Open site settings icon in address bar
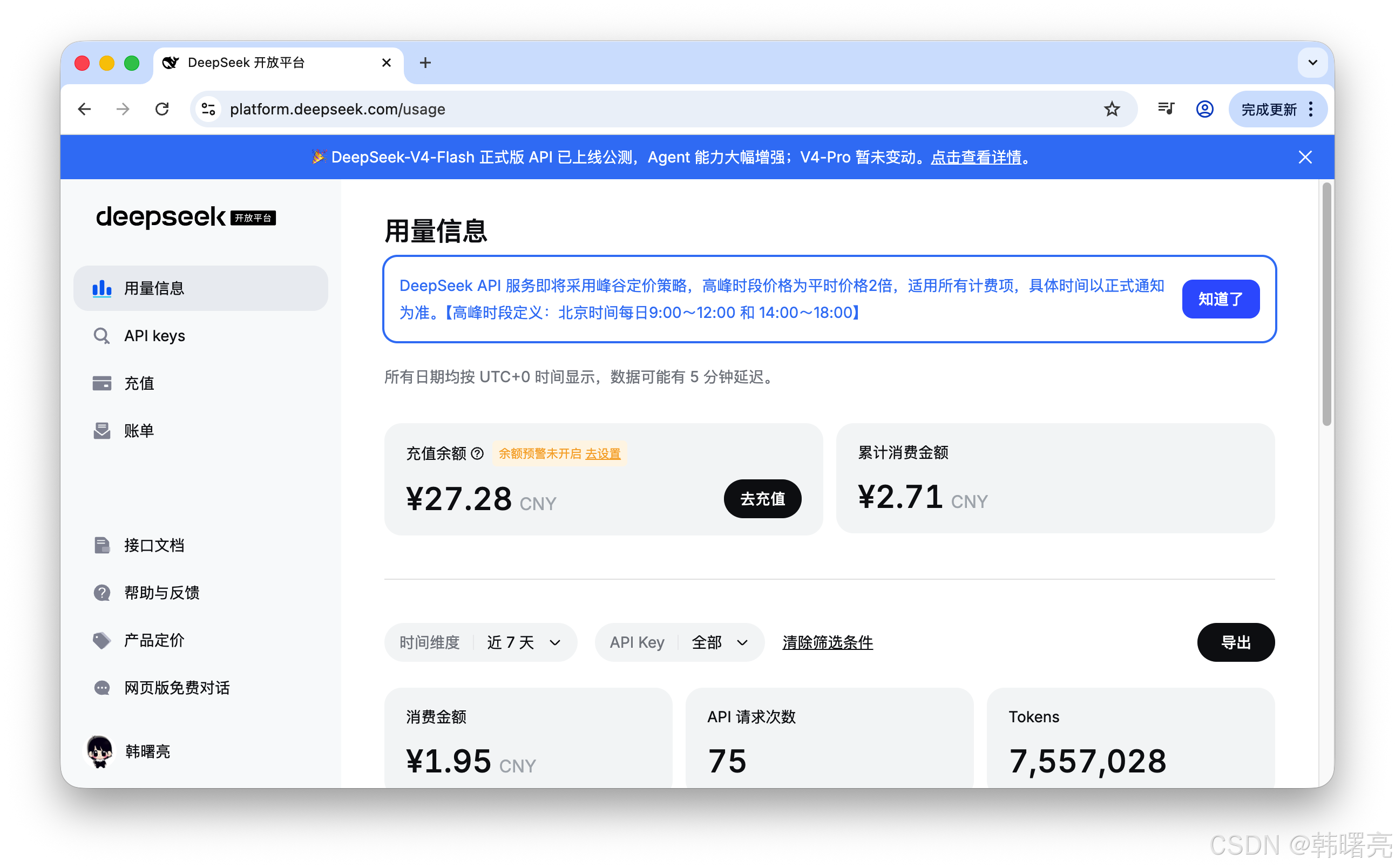 pyautogui.click(x=208, y=109)
